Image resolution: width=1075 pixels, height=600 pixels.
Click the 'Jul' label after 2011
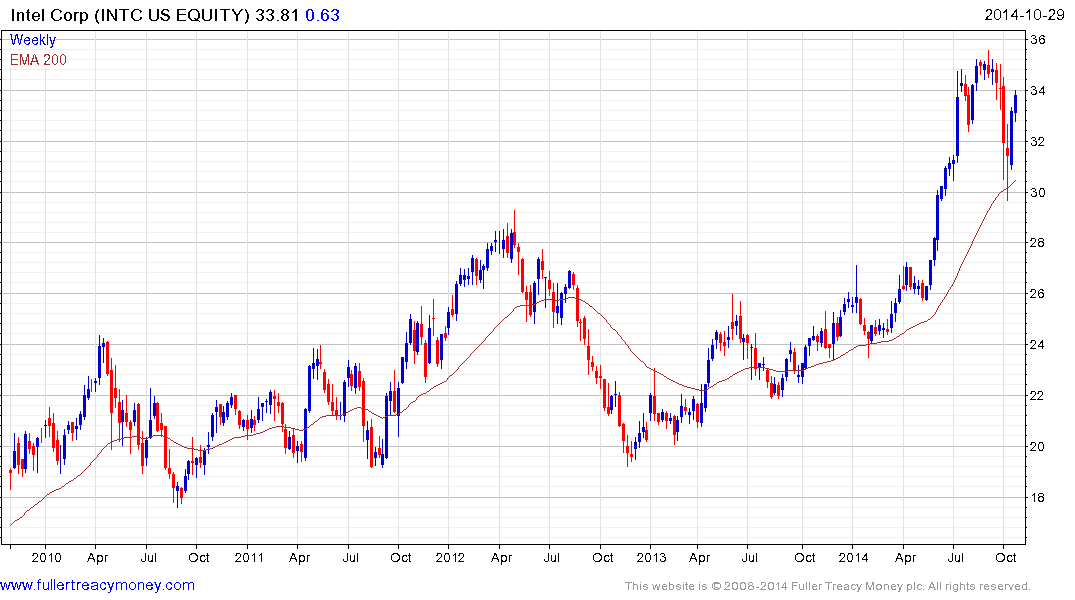[350, 557]
